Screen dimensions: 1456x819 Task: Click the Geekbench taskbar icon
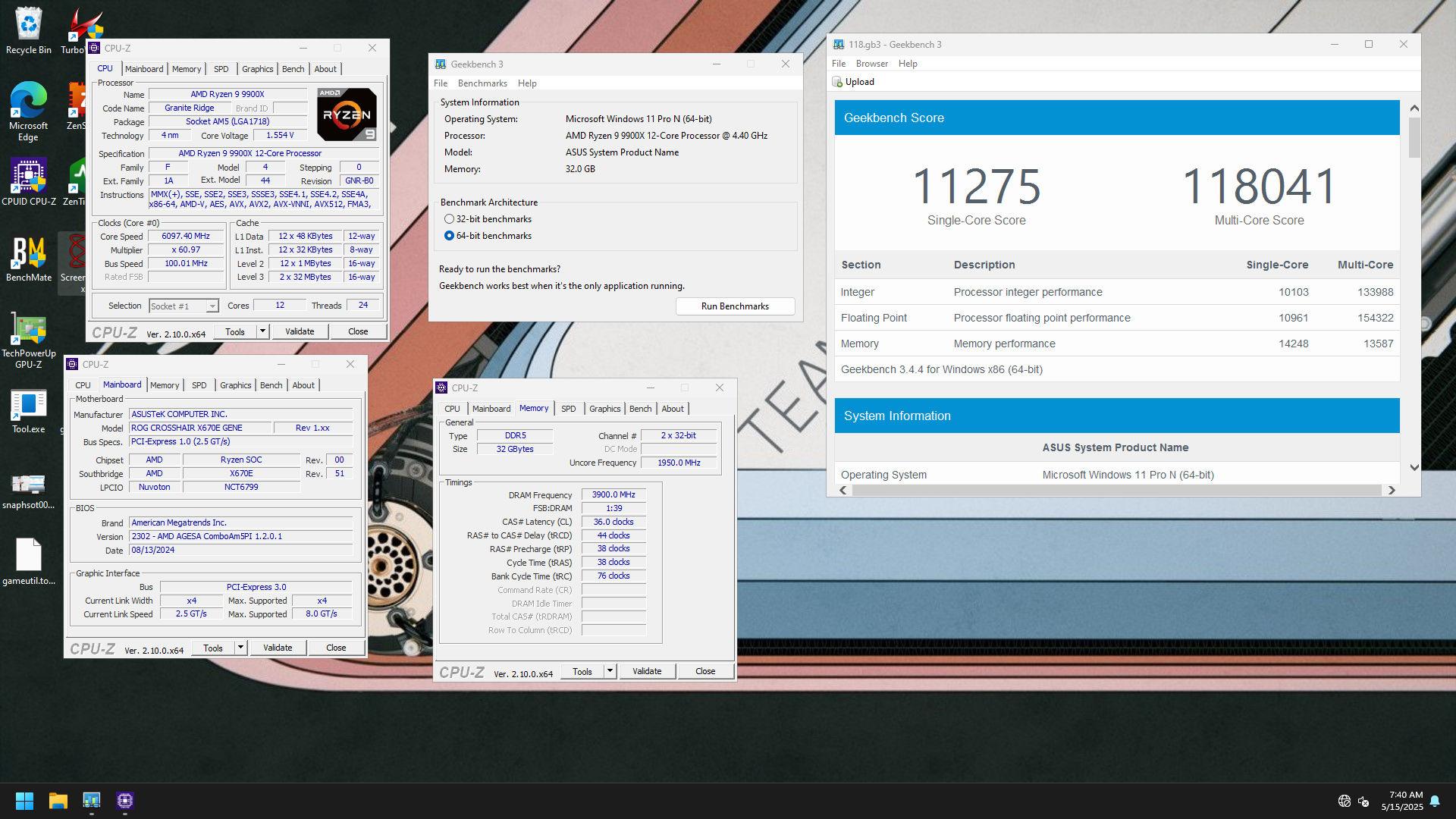[92, 801]
